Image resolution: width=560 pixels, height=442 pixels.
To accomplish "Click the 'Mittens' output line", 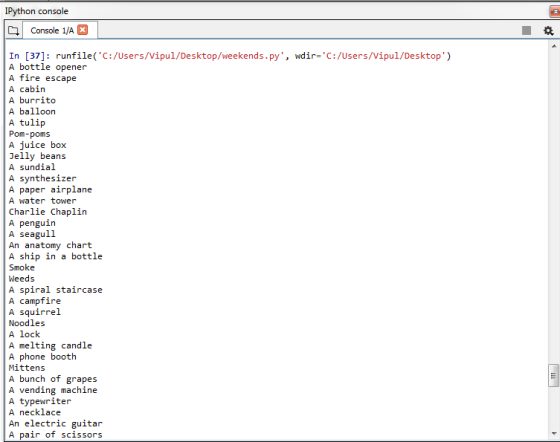I will [x=27, y=368].
